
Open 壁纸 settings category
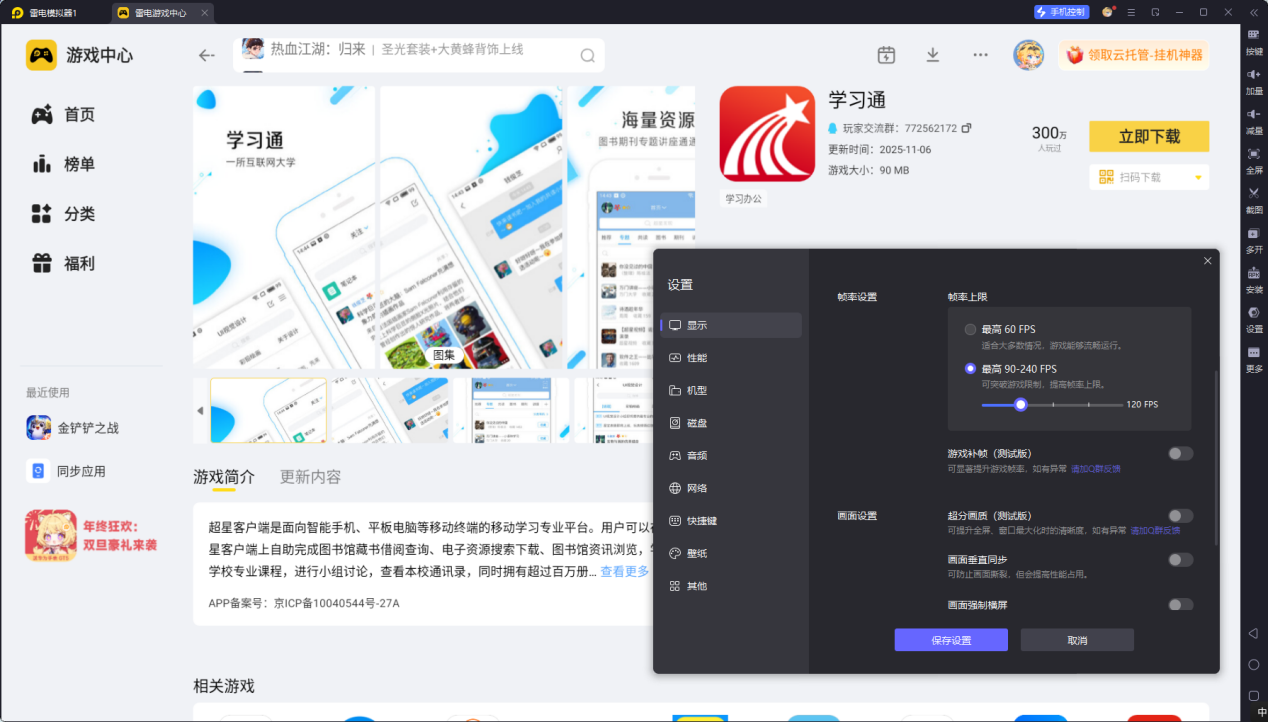click(731, 553)
